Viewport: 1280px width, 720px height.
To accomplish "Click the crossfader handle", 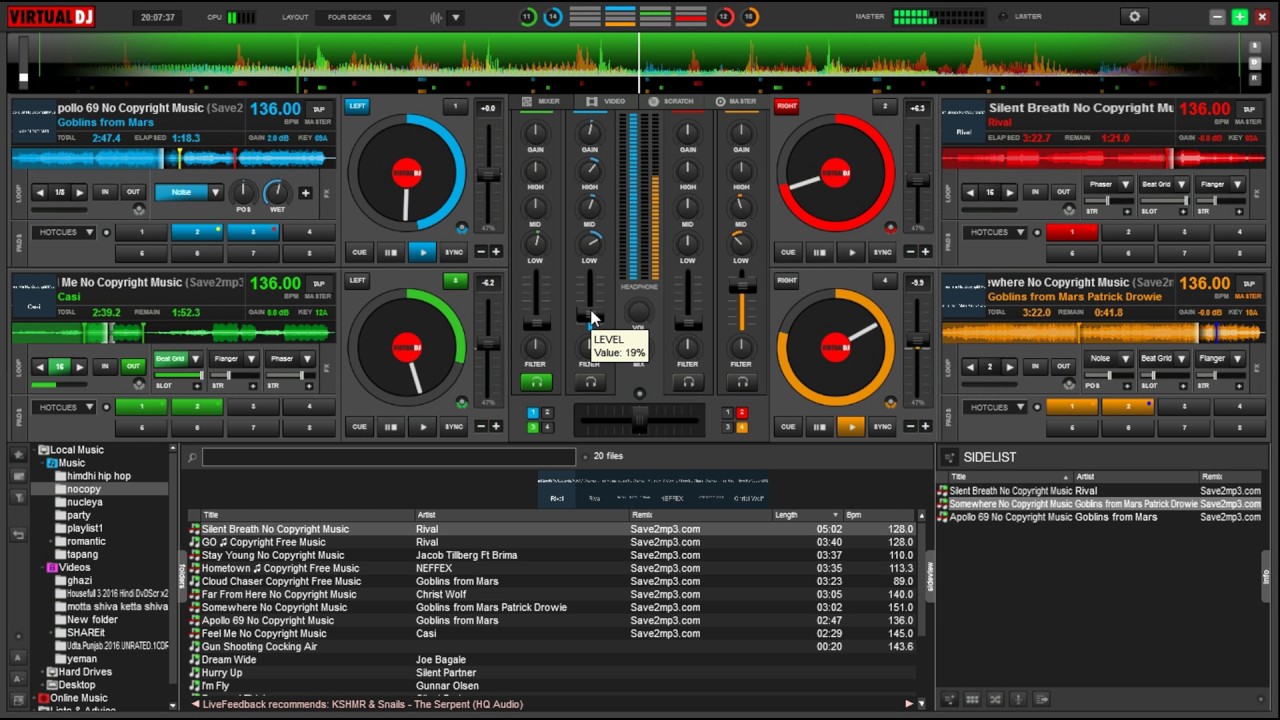I will 640,420.
